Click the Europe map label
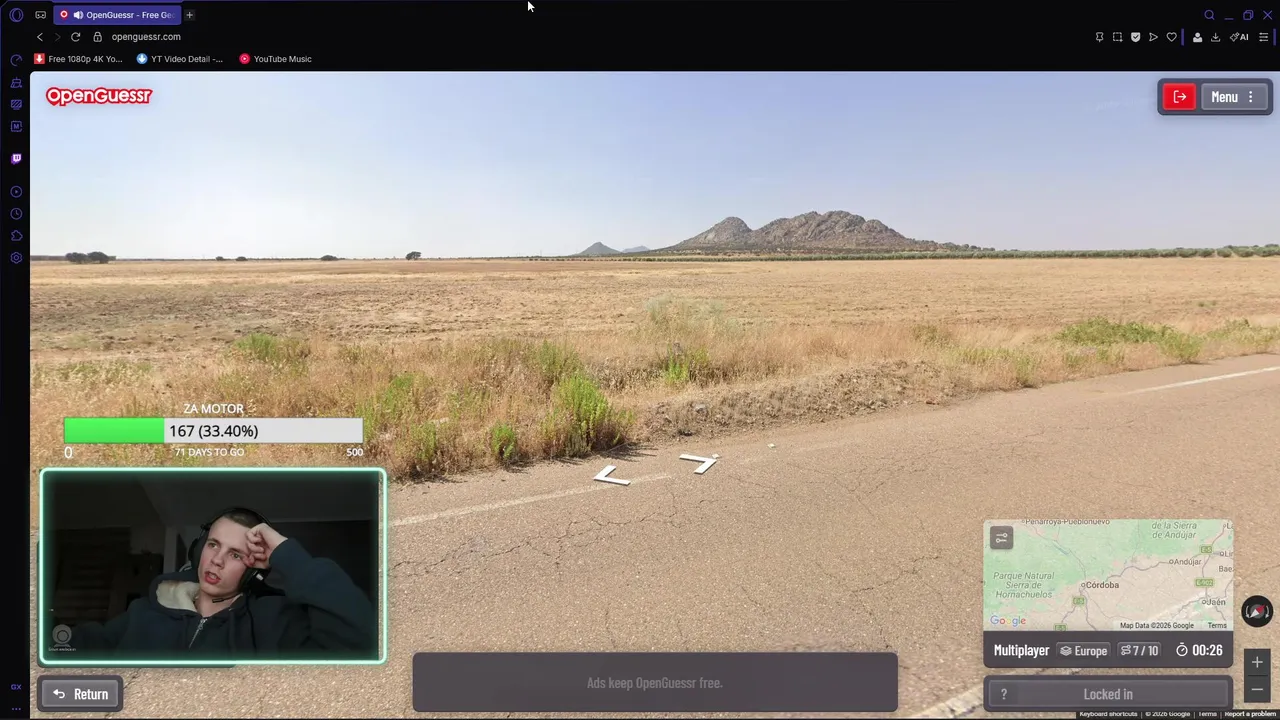 (x=1084, y=650)
